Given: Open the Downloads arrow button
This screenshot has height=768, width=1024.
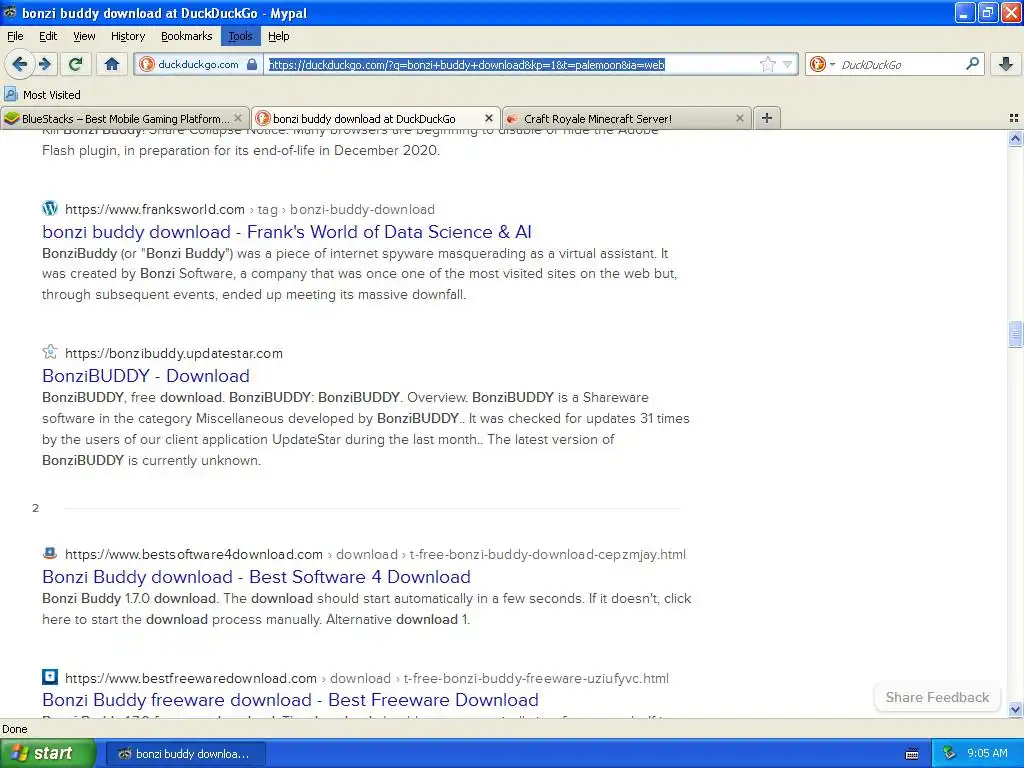Looking at the screenshot, I should [1006, 64].
